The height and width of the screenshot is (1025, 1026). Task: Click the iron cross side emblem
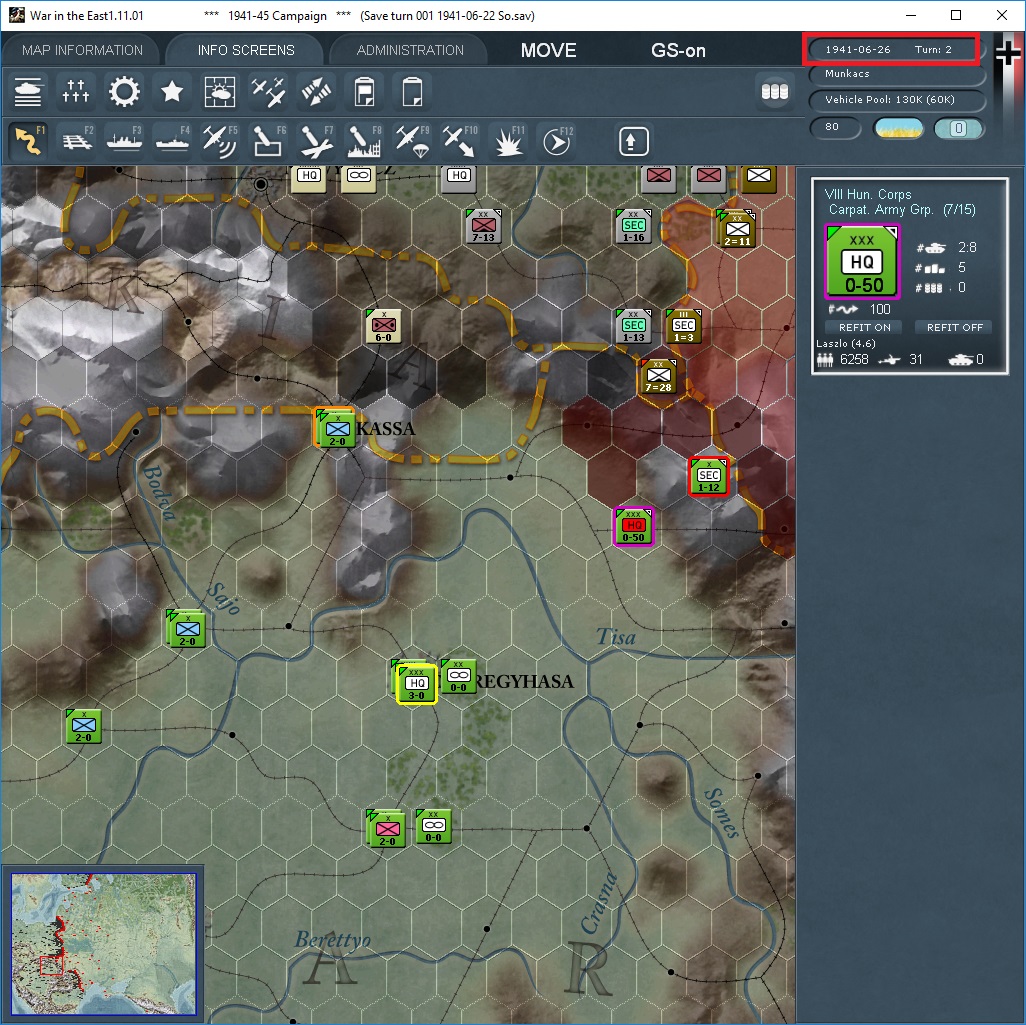(1007, 52)
